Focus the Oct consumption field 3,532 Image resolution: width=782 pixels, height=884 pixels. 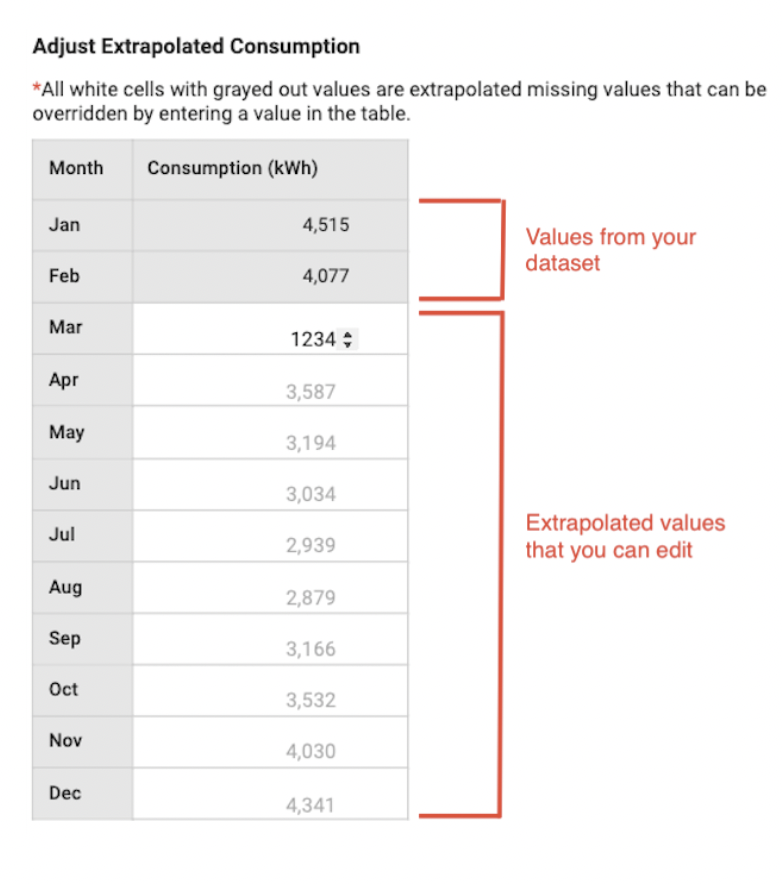pyautogui.click(x=270, y=691)
